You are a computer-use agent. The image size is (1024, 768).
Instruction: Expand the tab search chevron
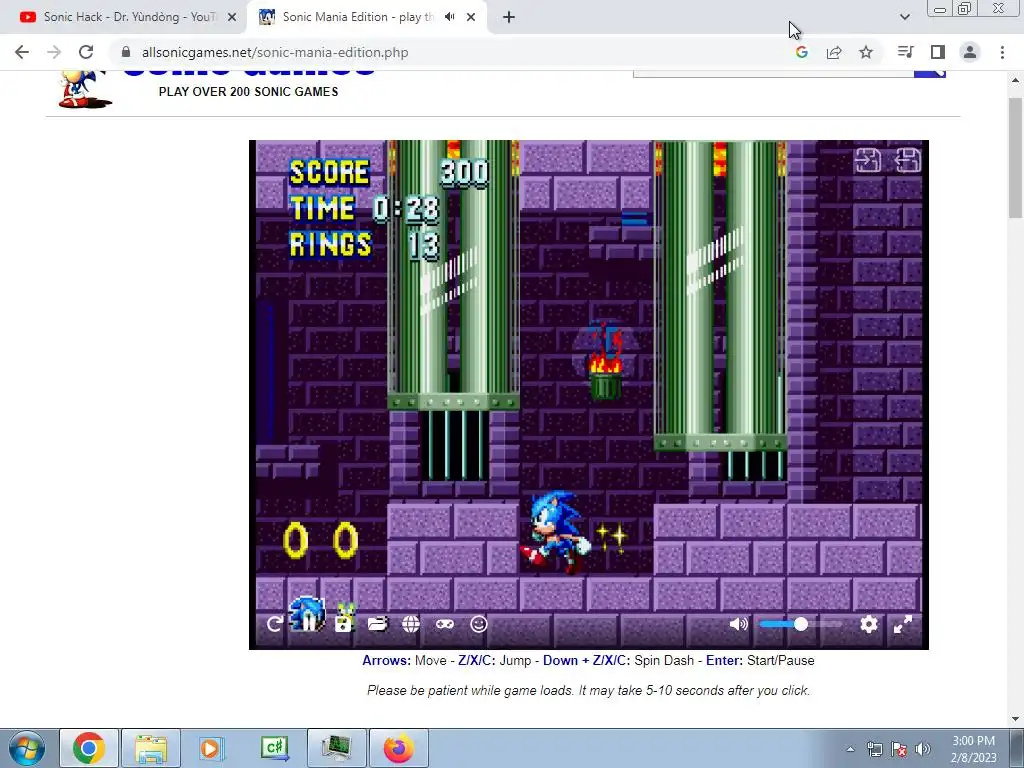point(904,17)
